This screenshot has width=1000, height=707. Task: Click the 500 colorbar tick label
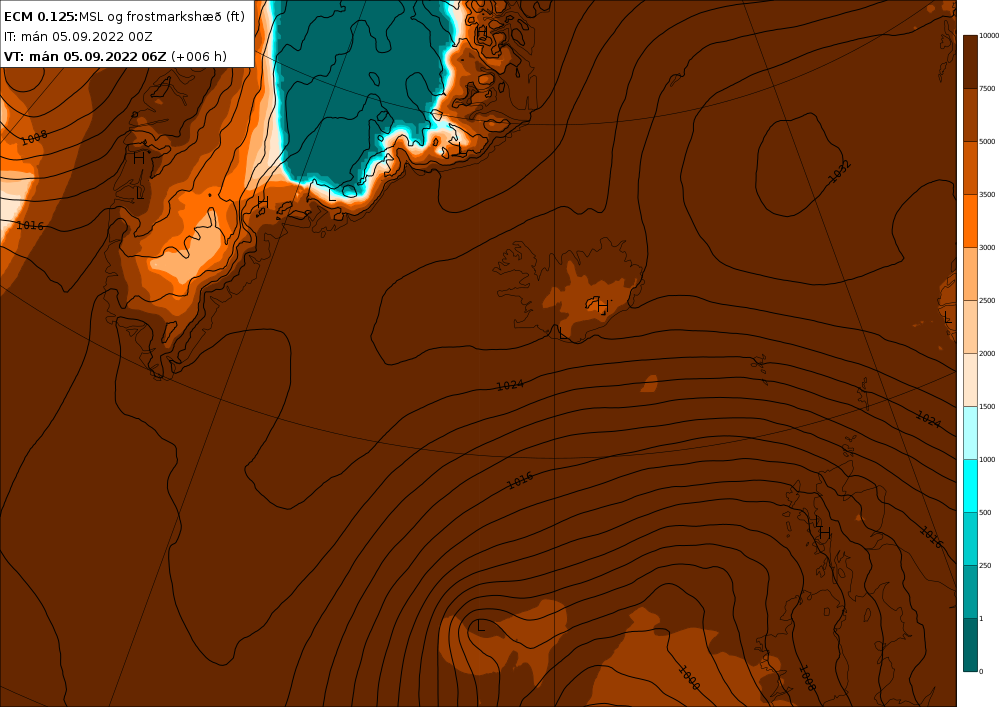[985, 512]
